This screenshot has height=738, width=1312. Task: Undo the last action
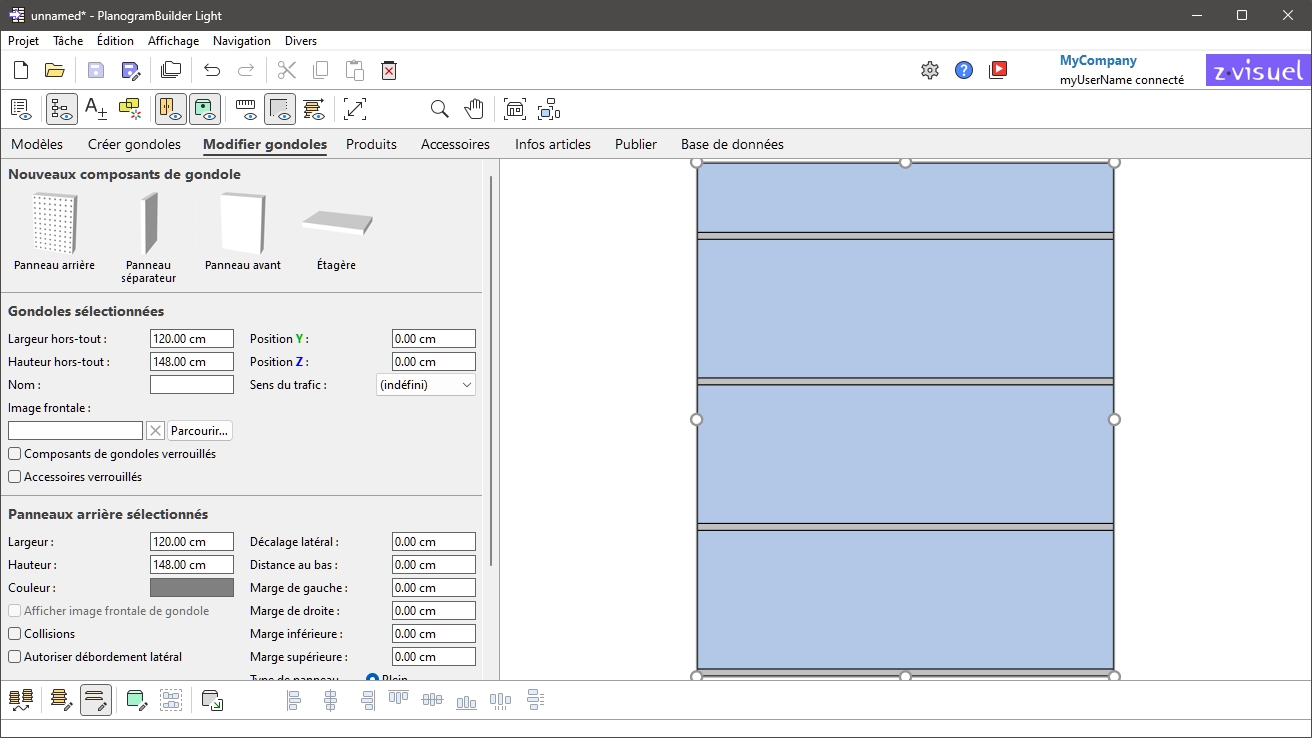tap(212, 70)
